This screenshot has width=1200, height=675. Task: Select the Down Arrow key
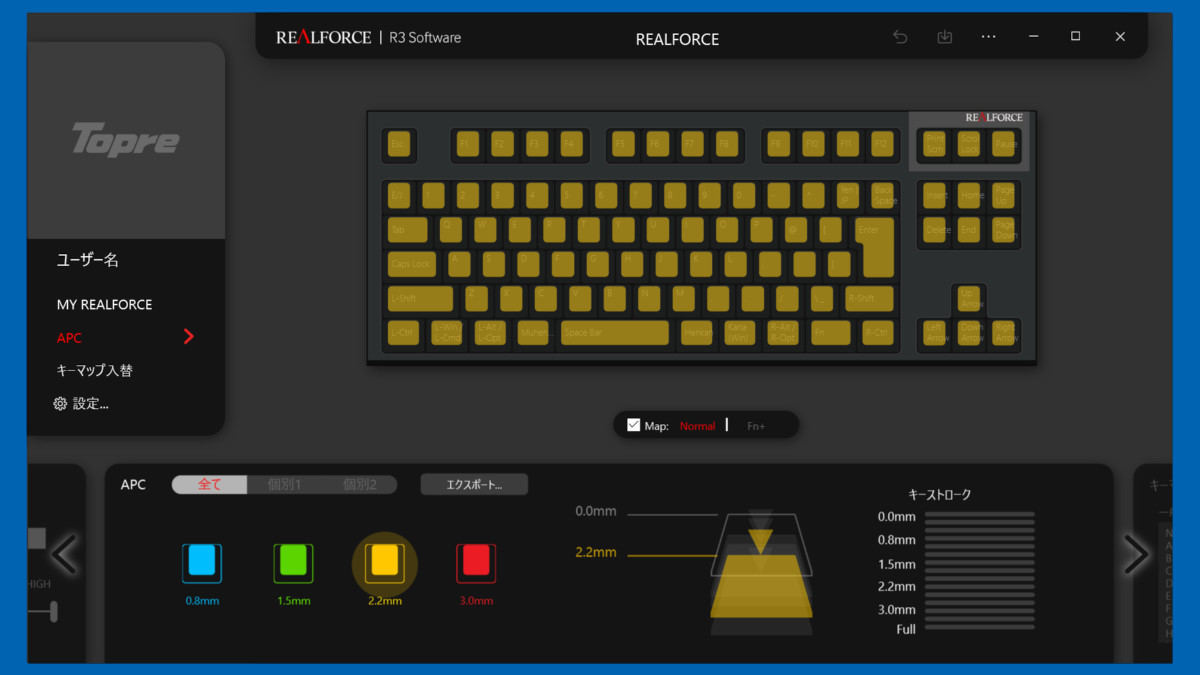[x=970, y=333]
